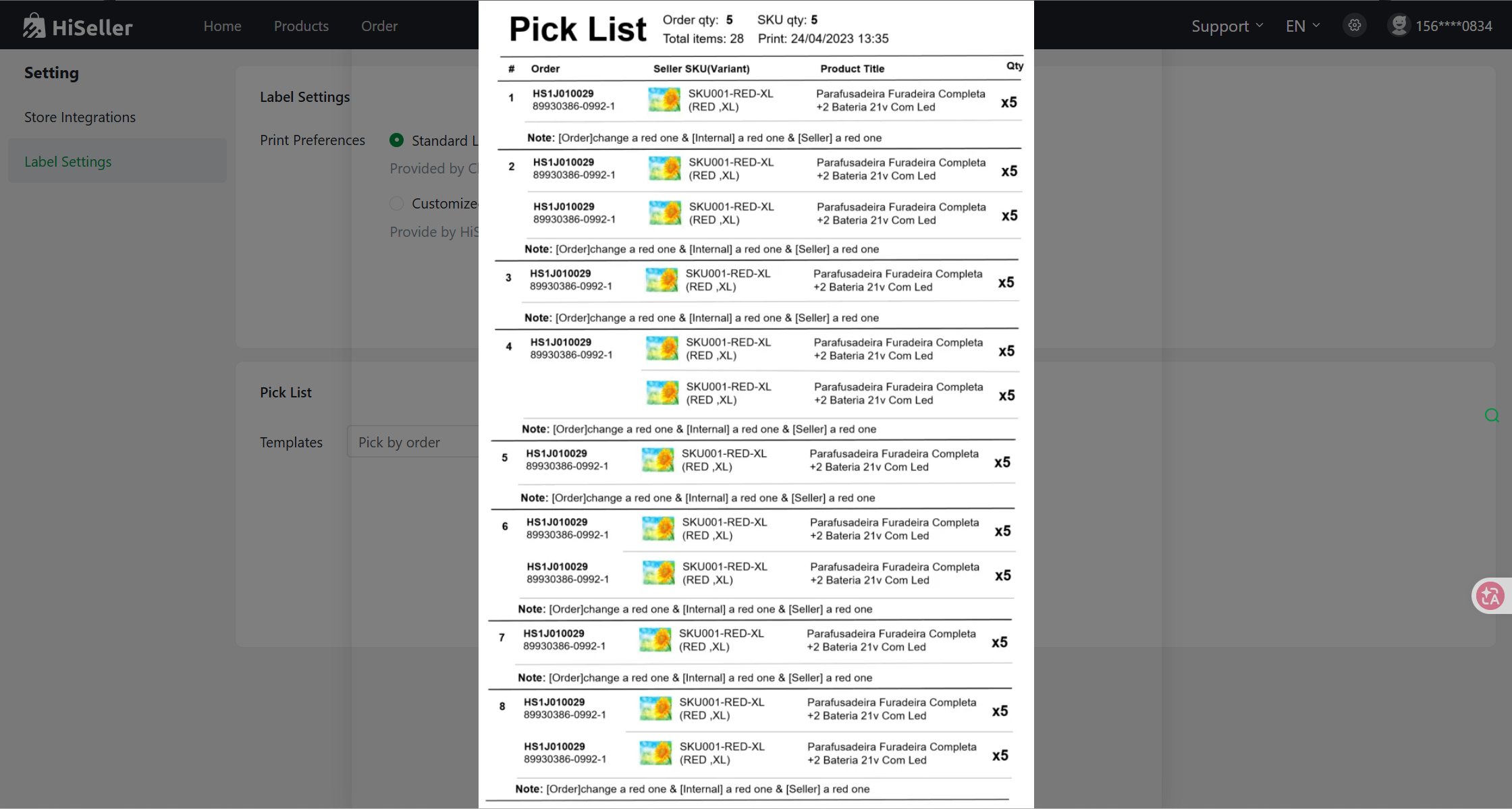The image size is (1512, 809).
Task: Click sunflower thumbnail in pick list row 1
Action: [664, 100]
